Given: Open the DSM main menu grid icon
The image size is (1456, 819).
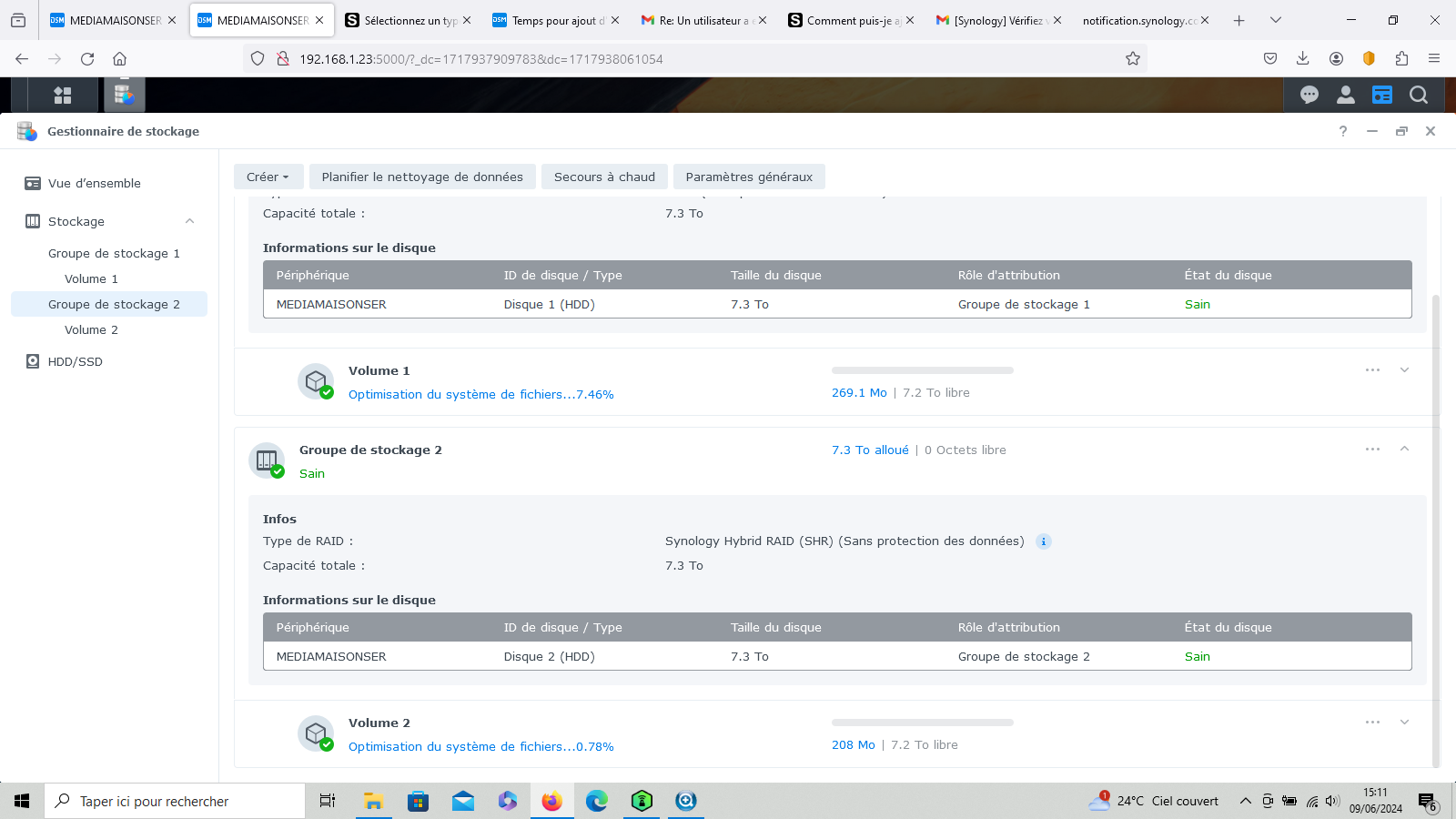Looking at the screenshot, I should tap(62, 95).
